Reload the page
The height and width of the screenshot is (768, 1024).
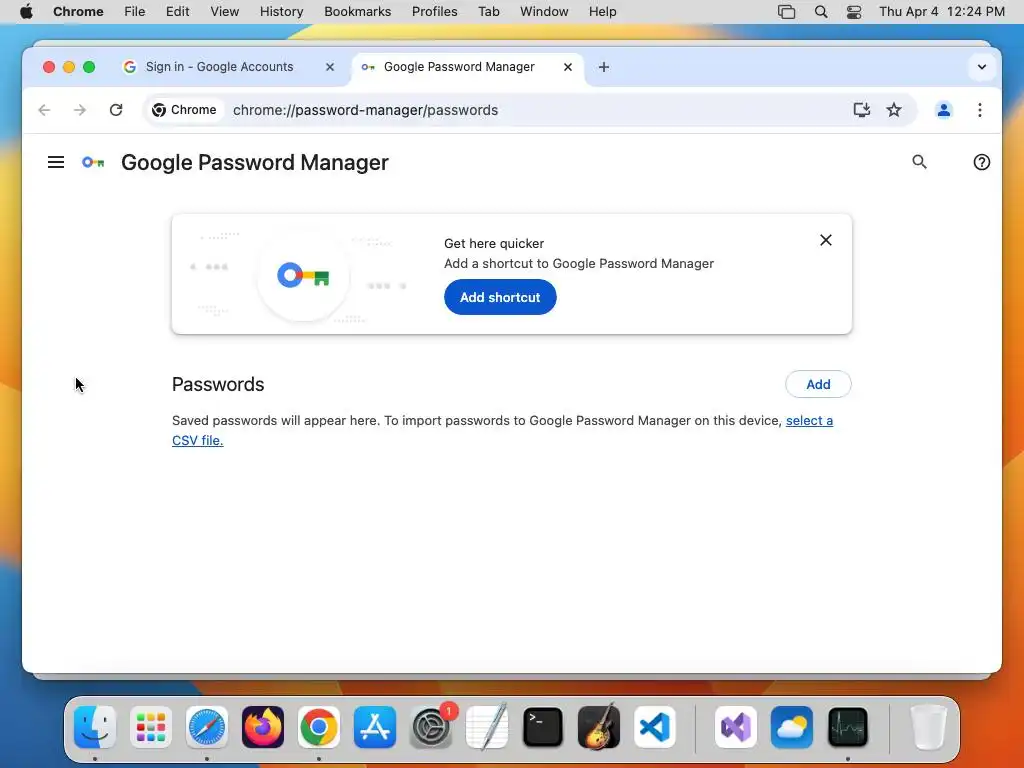(x=116, y=110)
